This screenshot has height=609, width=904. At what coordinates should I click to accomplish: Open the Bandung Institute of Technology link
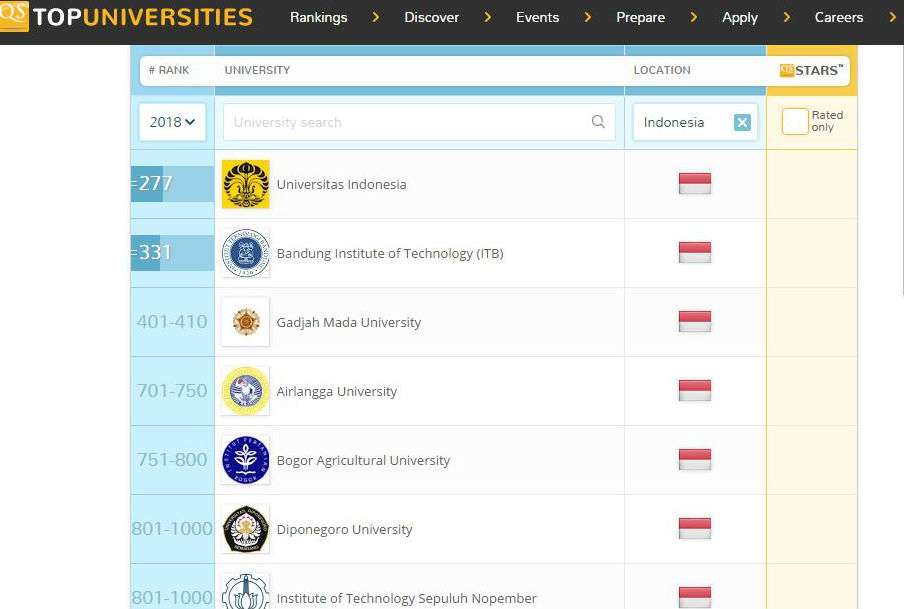point(390,254)
